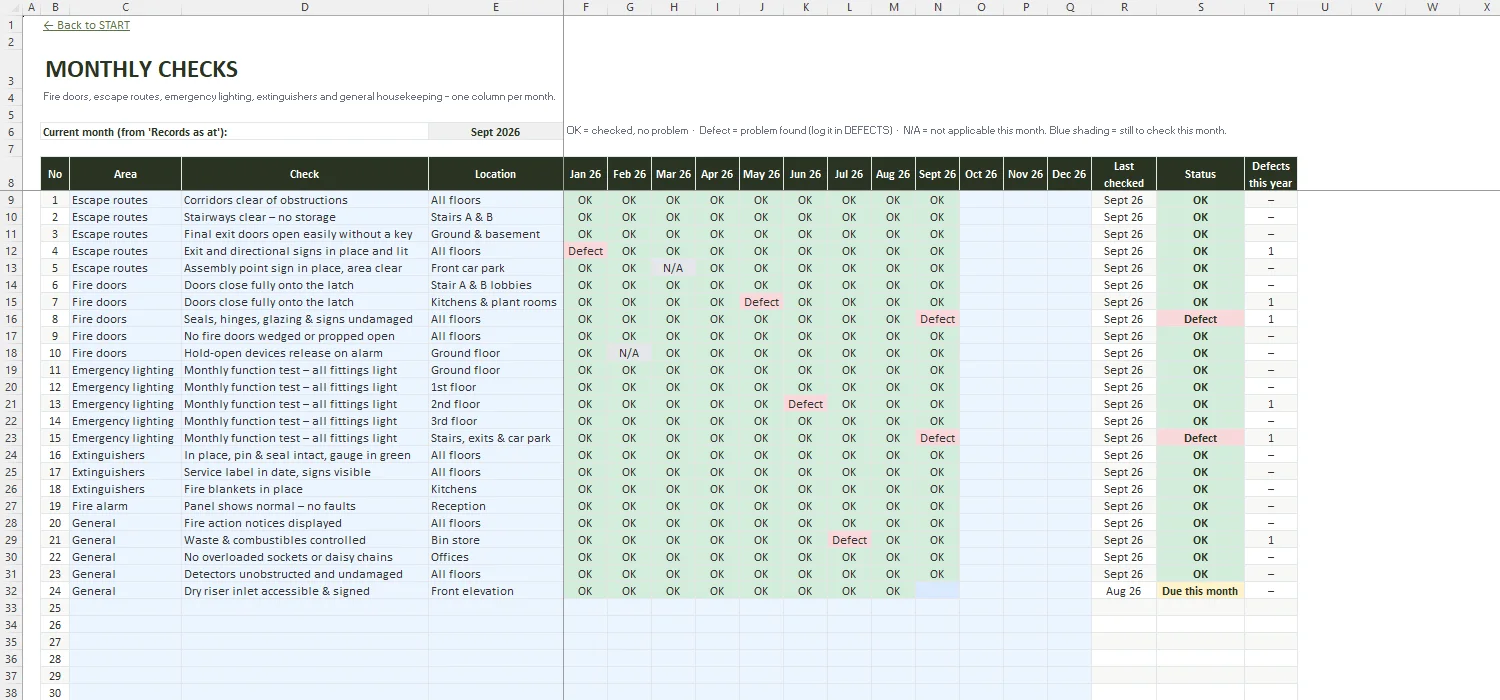Click the blue Sept 26 cell for Dry riser

tap(937, 591)
